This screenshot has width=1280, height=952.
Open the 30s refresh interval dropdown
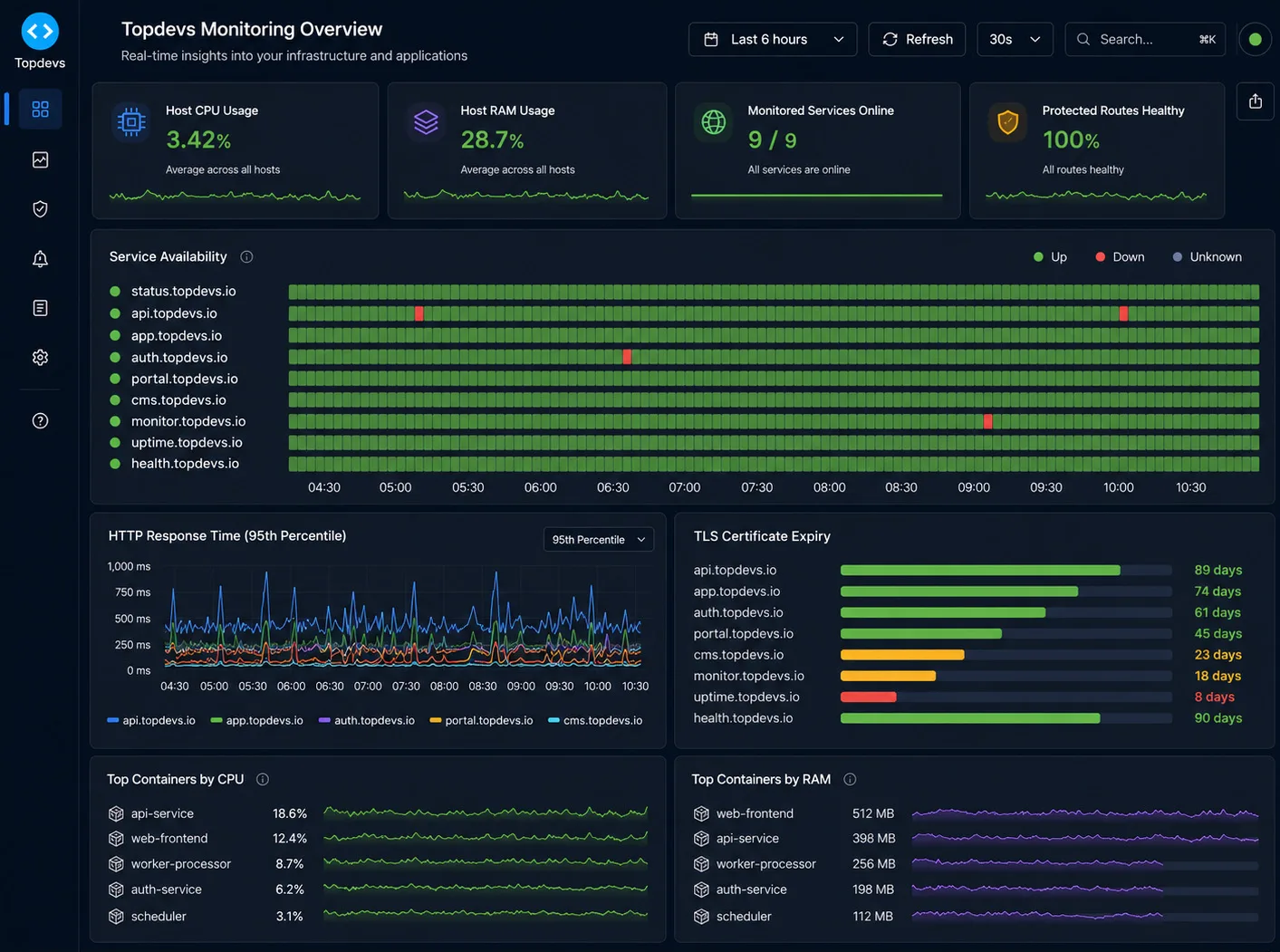[1015, 39]
